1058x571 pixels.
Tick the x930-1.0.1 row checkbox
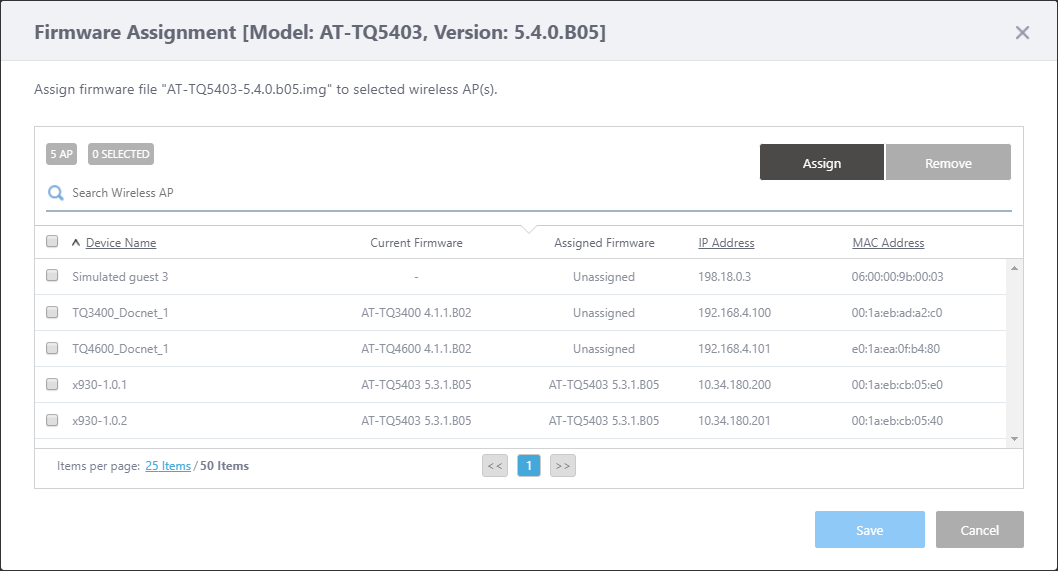[x=52, y=384]
